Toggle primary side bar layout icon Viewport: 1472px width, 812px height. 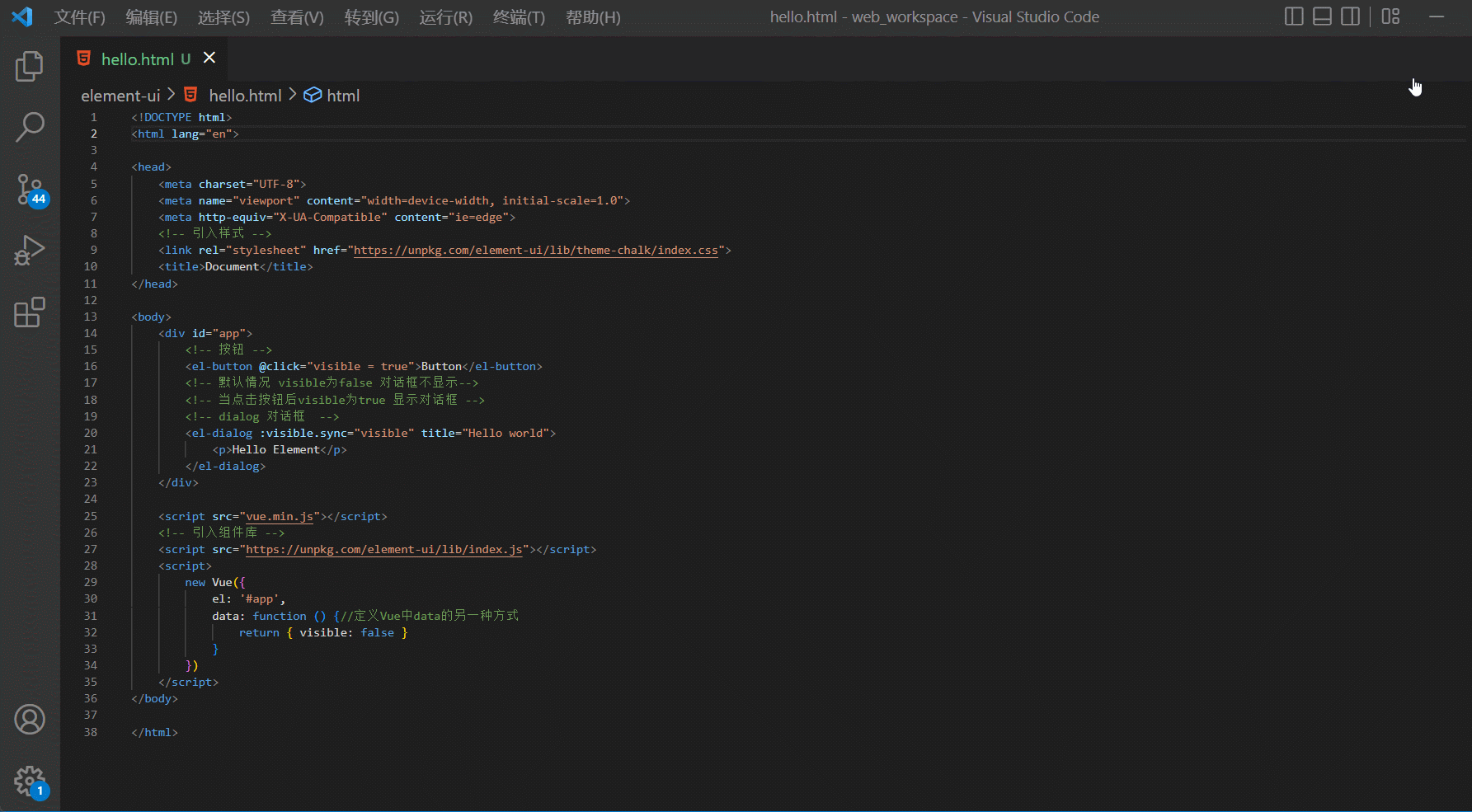pos(1294,16)
